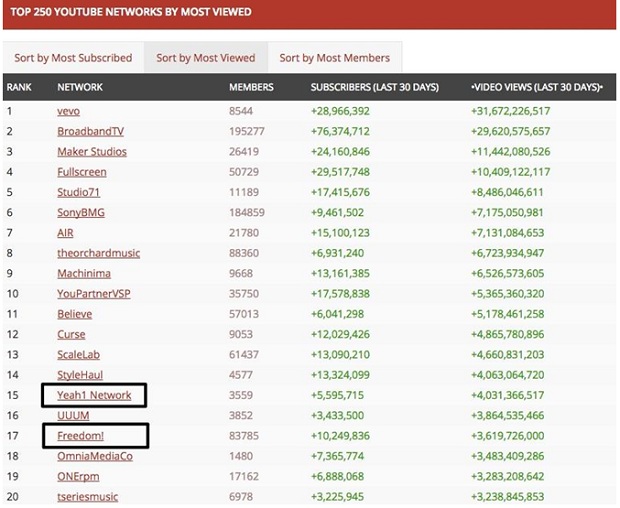Image resolution: width=620 pixels, height=508 pixels.
Task: Open the Yeah1 Network link
Action: point(94,395)
